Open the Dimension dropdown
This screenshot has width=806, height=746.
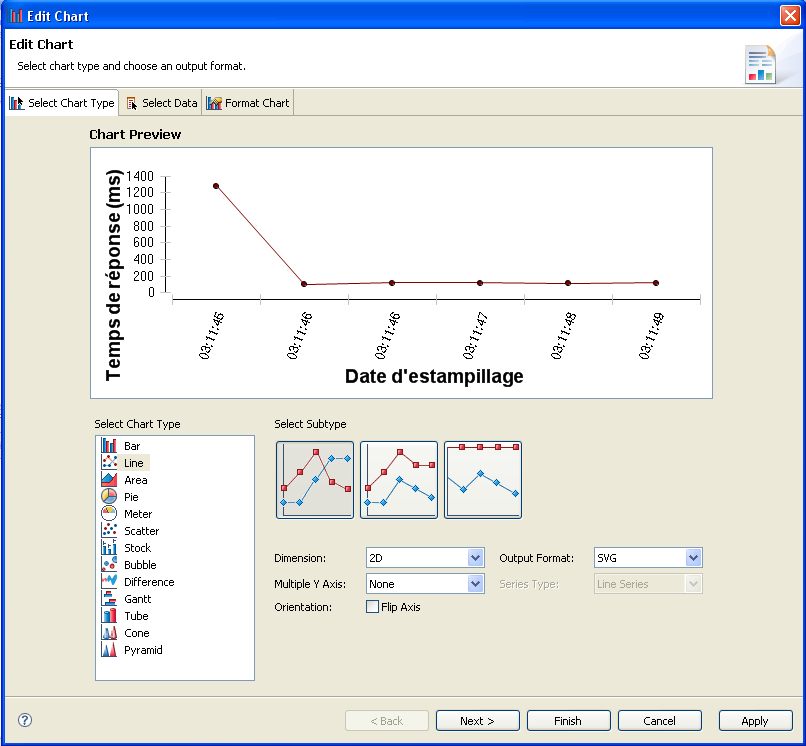point(424,557)
